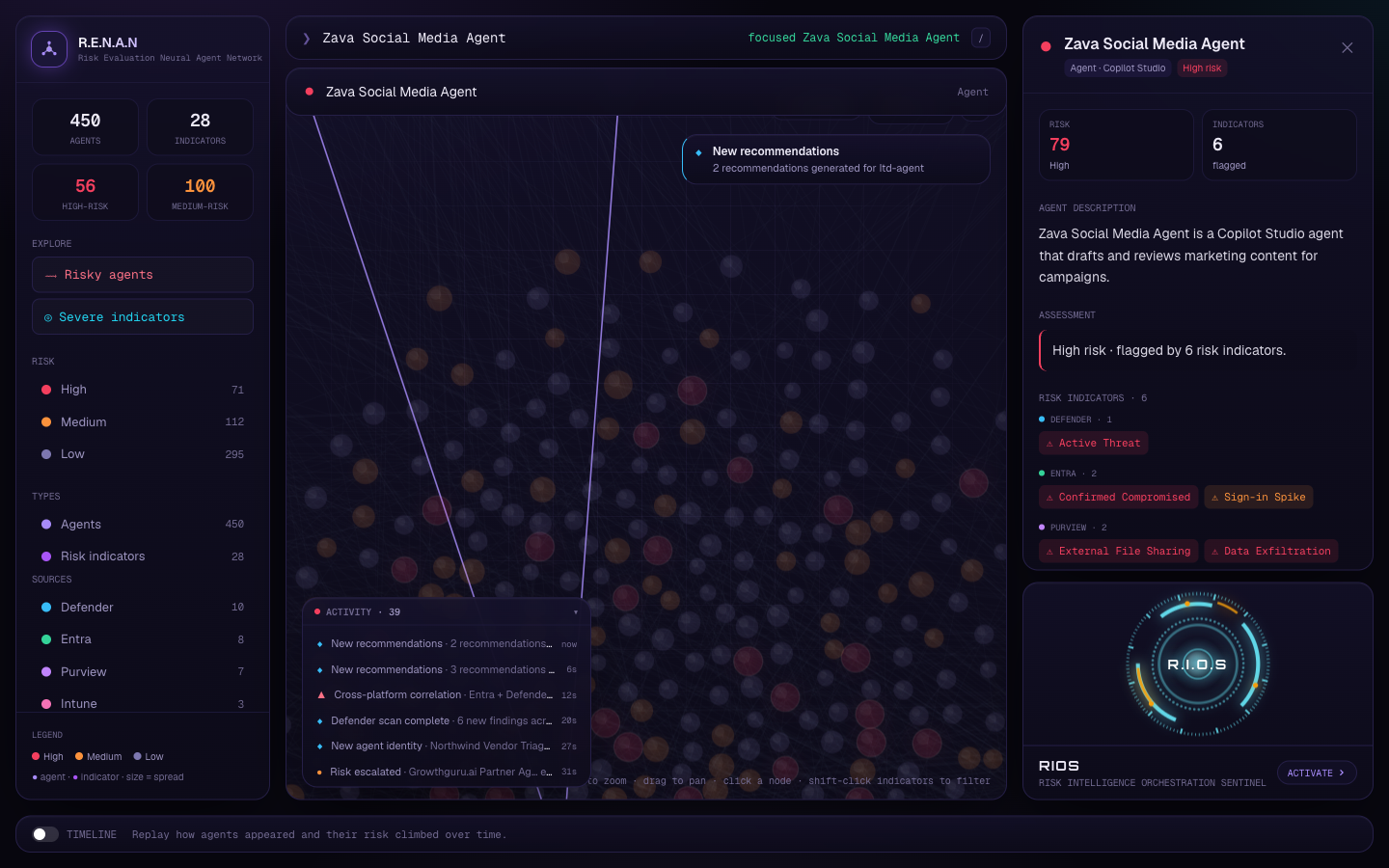Toggle the Low risk filter
Screen dimensions: 1389x868
143,454
